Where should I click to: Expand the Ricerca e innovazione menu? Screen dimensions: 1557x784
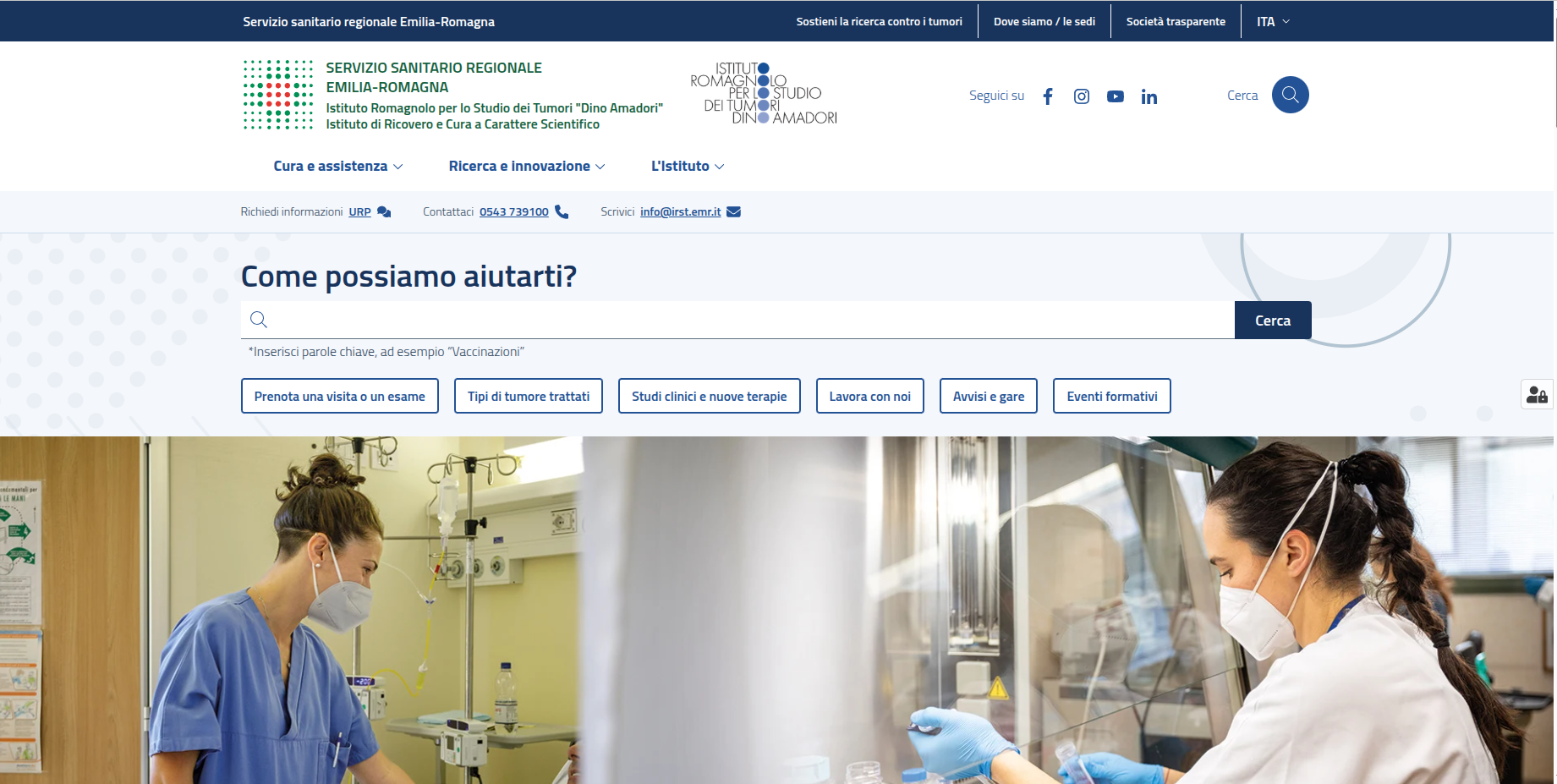[x=526, y=167]
